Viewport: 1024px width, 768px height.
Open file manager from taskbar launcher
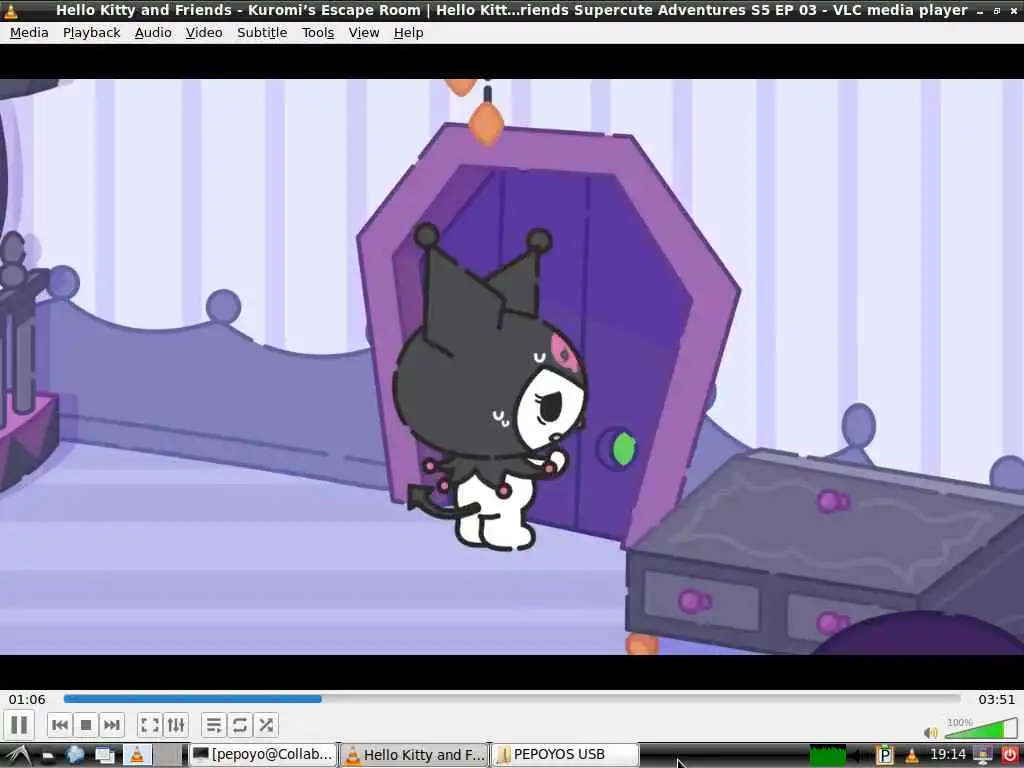pos(48,756)
